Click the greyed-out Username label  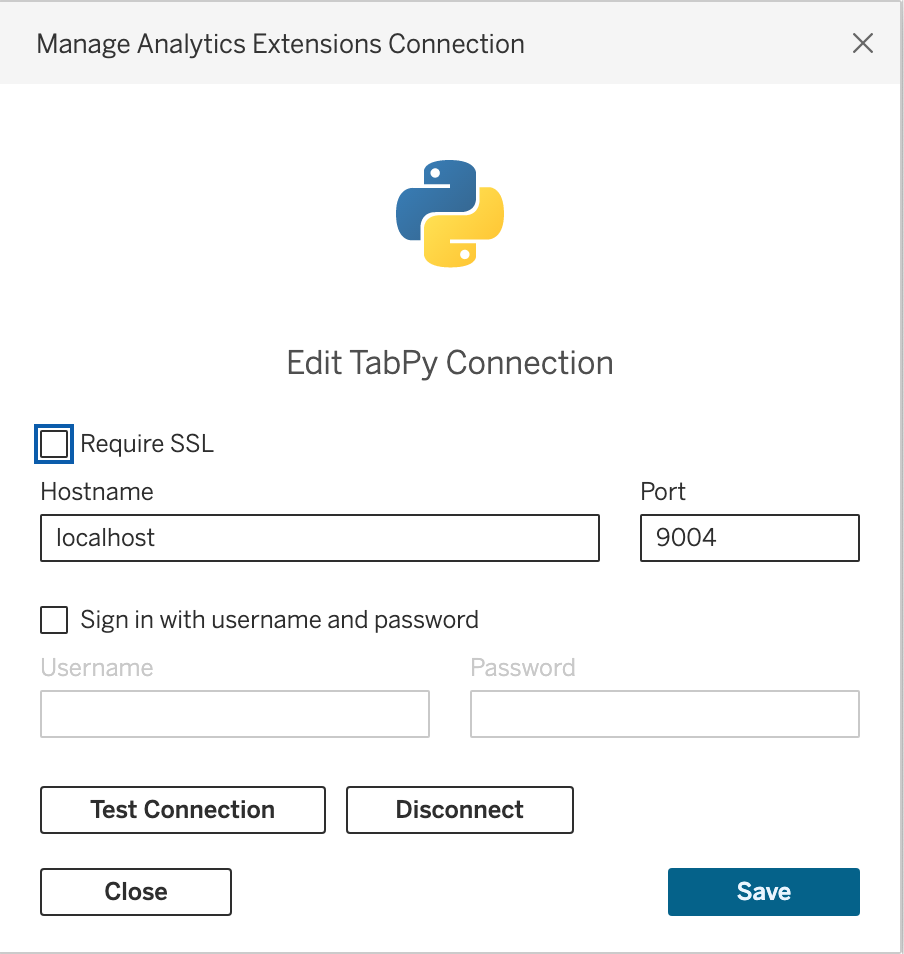[97, 667]
